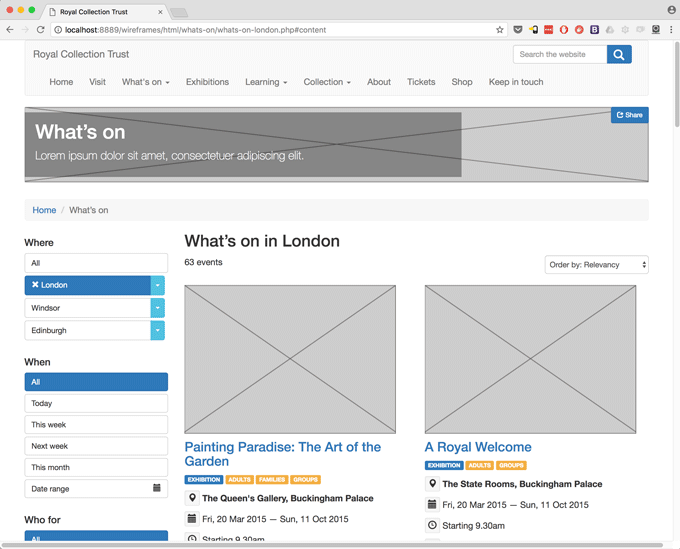
Task: Open the Collection nav dropdown
Action: coord(327,82)
